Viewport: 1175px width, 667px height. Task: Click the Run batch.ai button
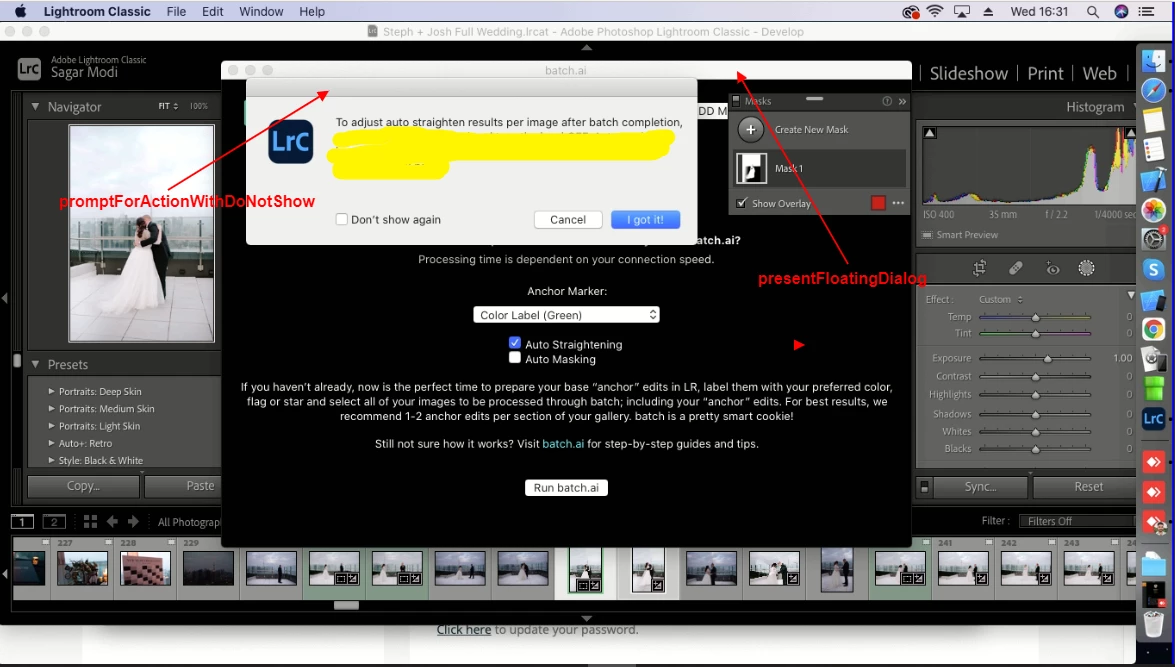click(x=567, y=487)
